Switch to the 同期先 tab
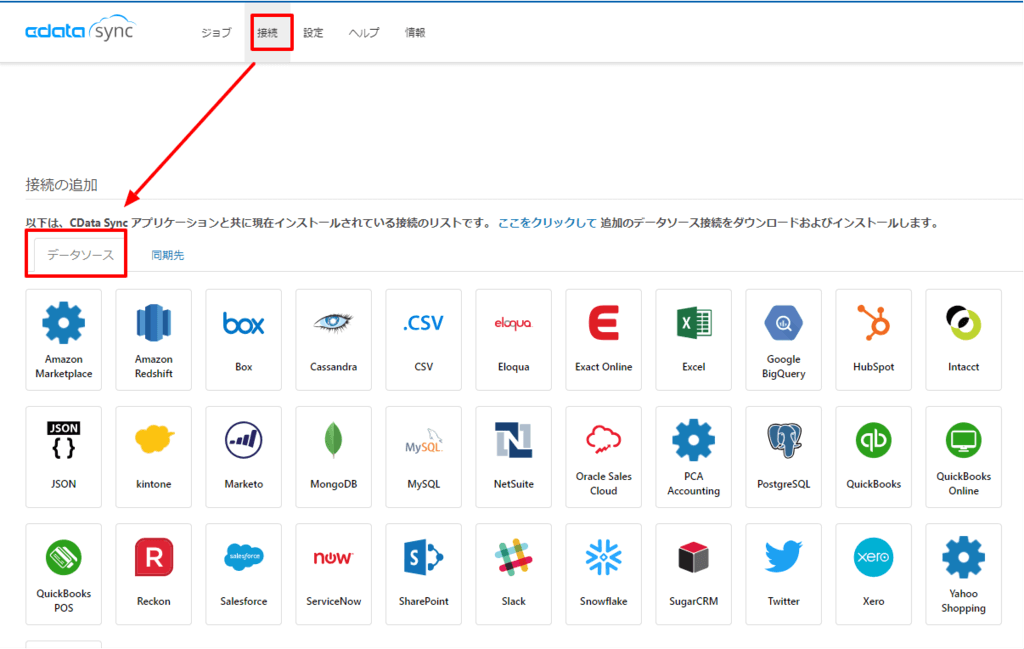This screenshot has height=649, width=1024. (168, 255)
